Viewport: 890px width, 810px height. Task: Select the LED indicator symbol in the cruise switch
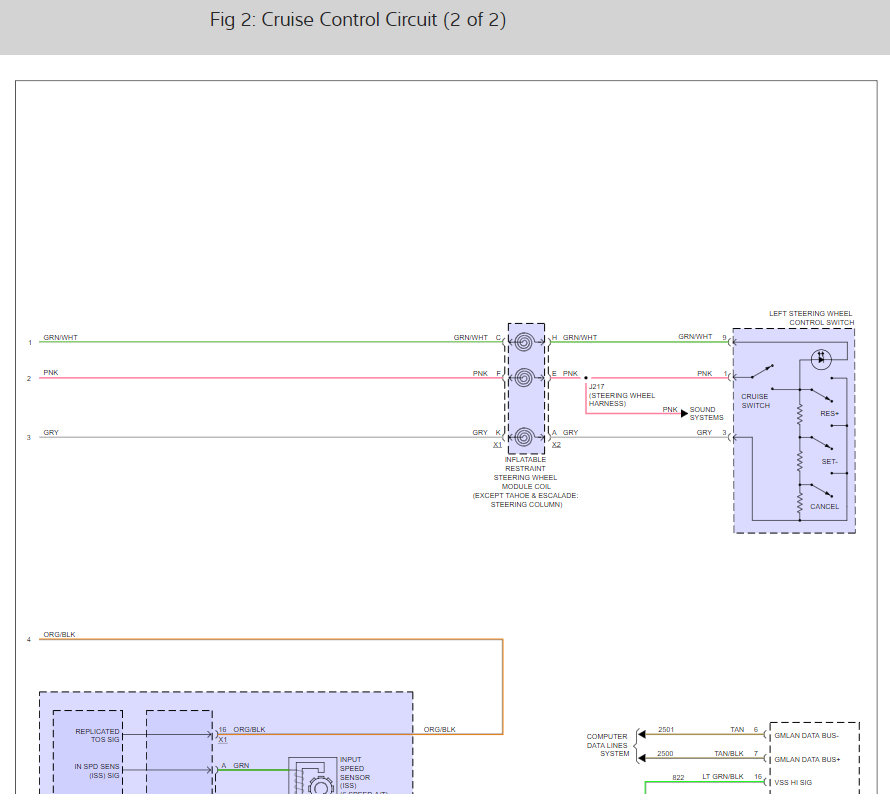(821, 359)
